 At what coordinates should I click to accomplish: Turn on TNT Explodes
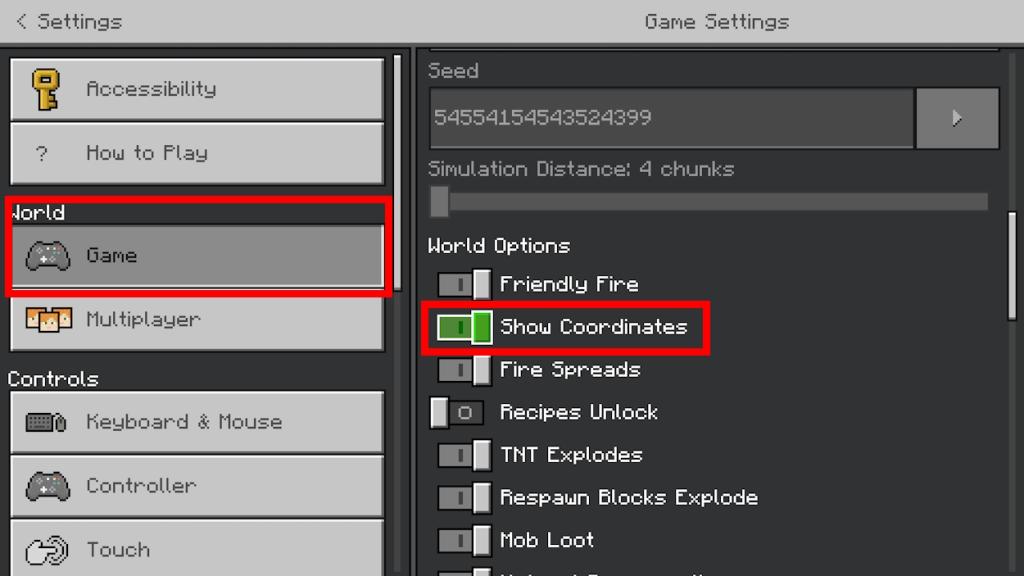[463, 455]
